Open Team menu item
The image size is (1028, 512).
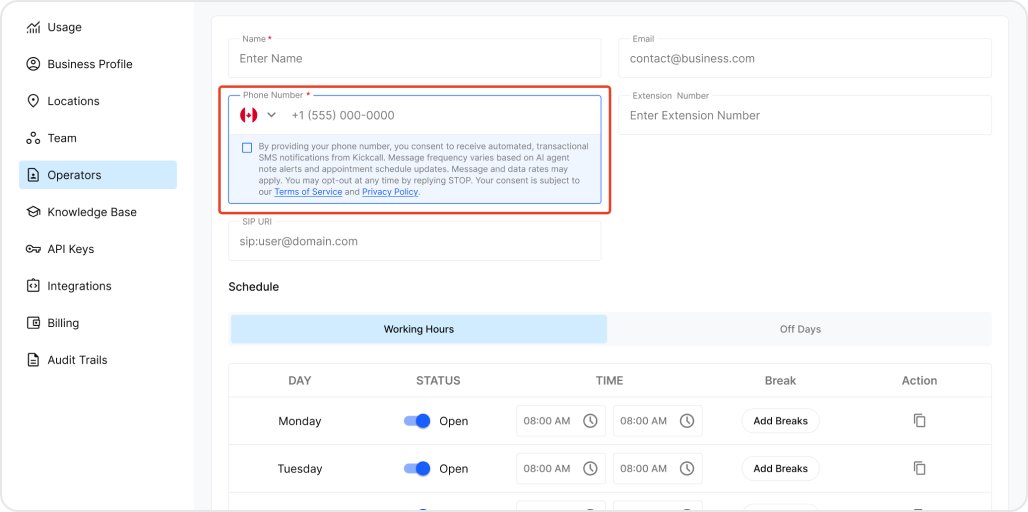pos(98,138)
